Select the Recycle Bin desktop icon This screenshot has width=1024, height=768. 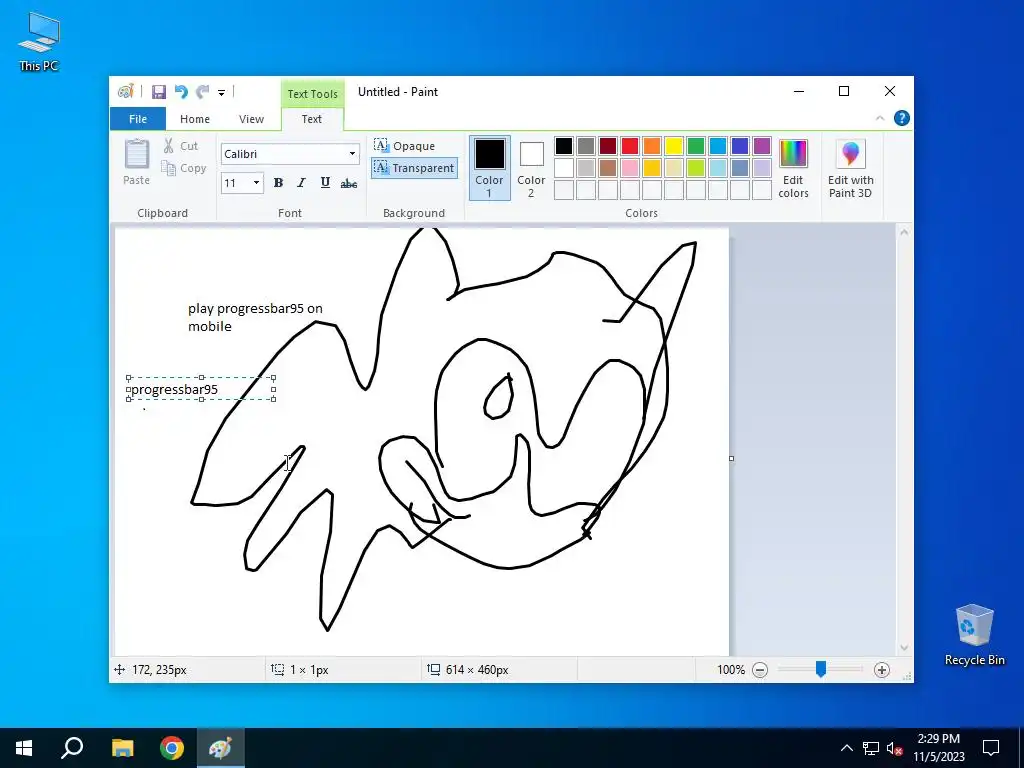pos(974,635)
